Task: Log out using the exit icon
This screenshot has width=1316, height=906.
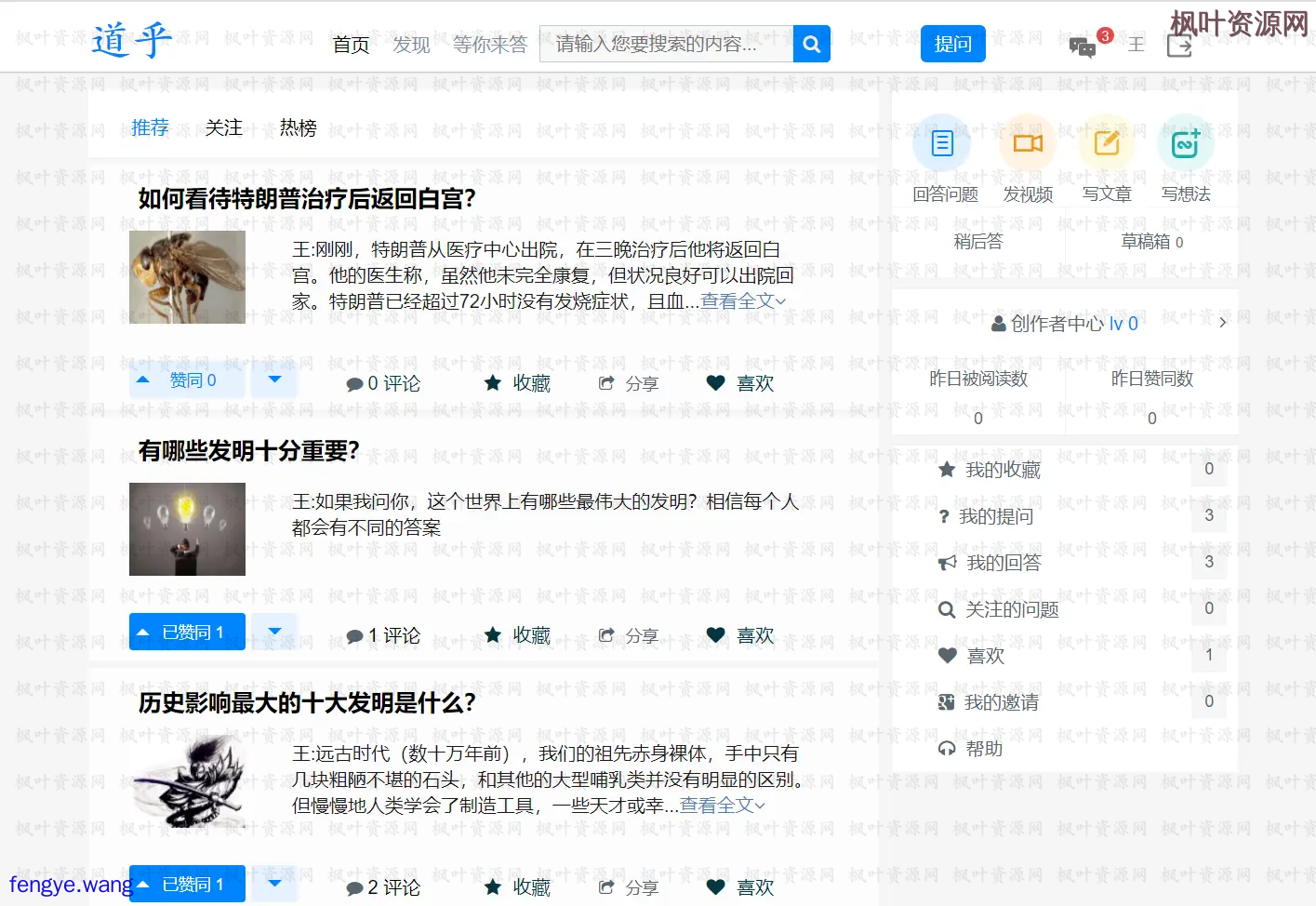Action: [1178, 45]
